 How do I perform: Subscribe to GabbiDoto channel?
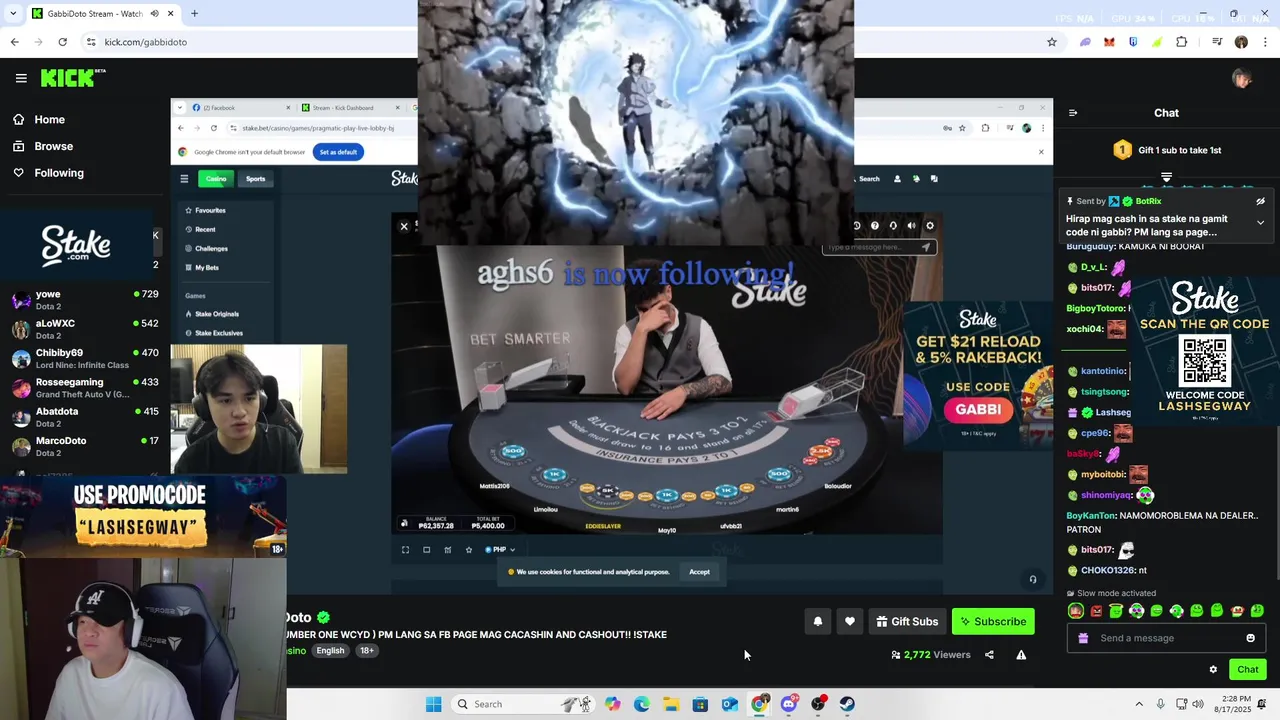pyautogui.click(x=993, y=622)
